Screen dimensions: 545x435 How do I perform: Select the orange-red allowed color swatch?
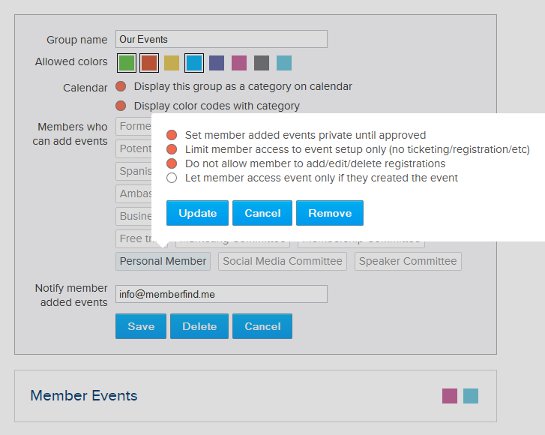149,63
